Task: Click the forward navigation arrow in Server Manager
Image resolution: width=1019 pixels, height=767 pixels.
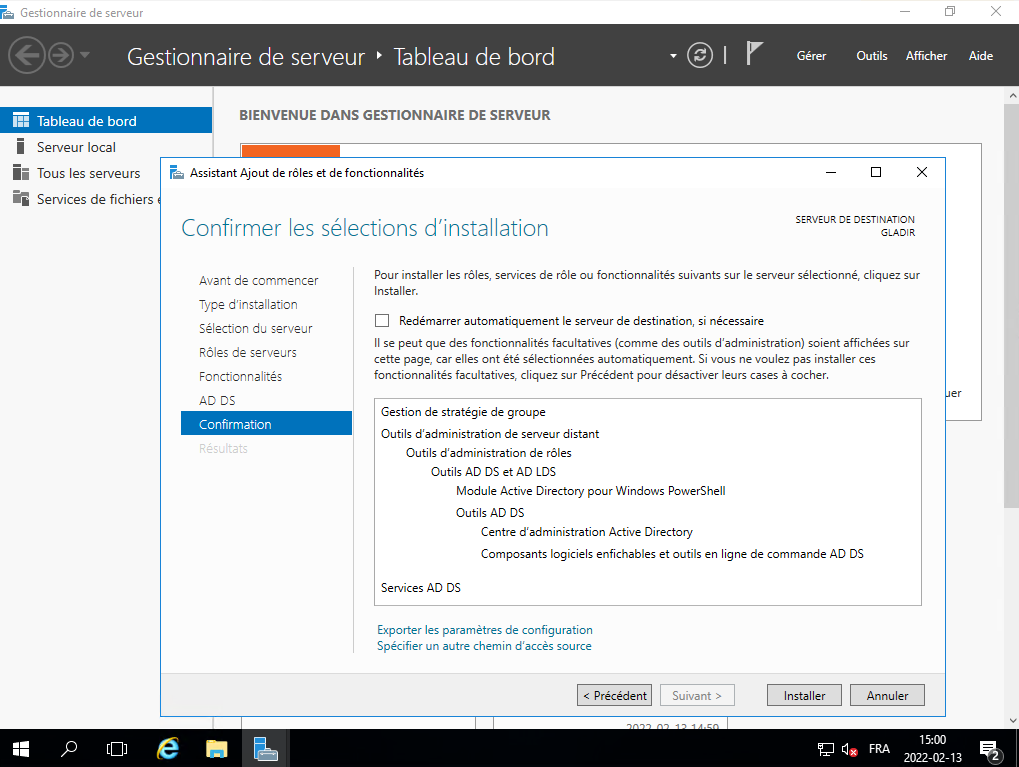Action: click(x=61, y=55)
